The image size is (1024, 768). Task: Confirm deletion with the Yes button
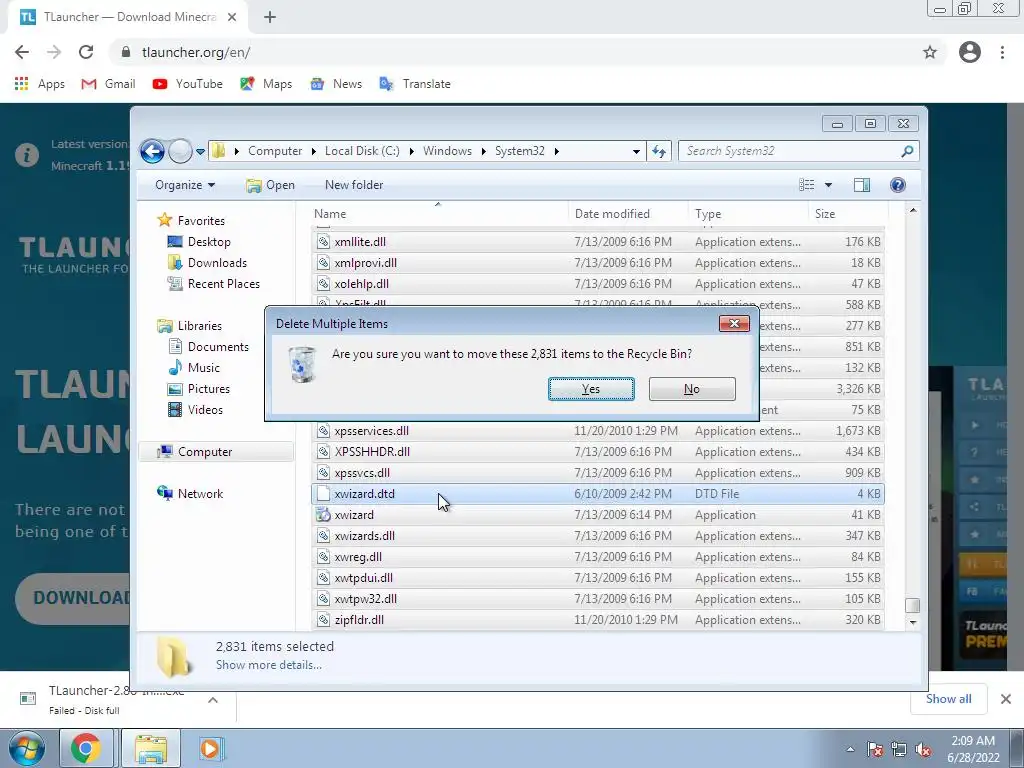coord(591,389)
